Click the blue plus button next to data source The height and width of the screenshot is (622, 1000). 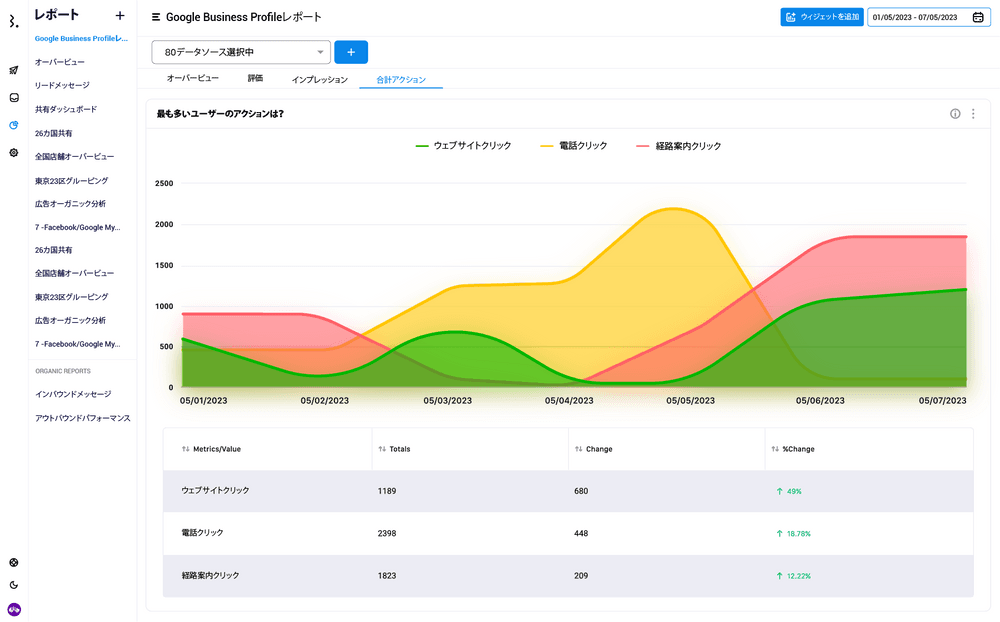[351, 52]
